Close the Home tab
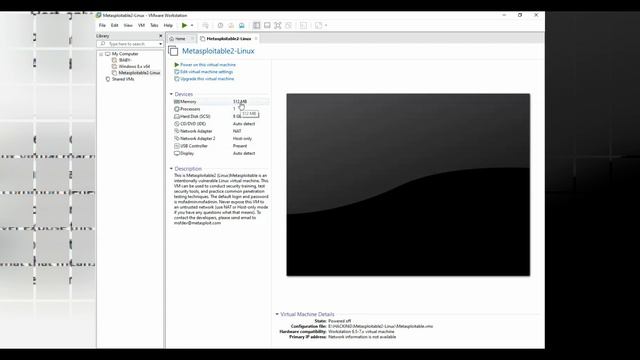The height and width of the screenshot is (360, 640). point(192,39)
